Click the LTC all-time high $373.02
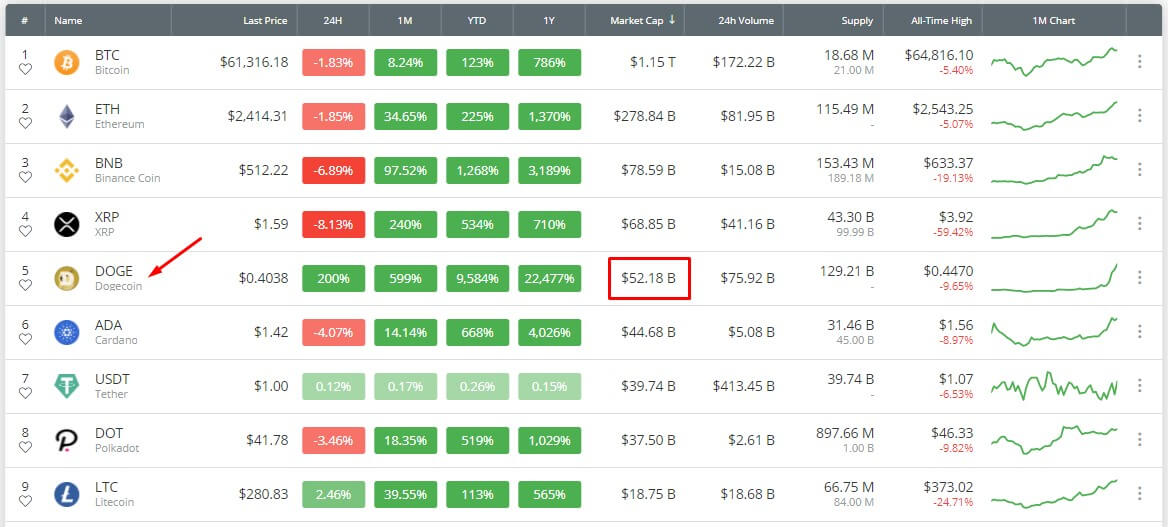Image resolution: width=1168 pixels, height=527 pixels. tap(948, 487)
